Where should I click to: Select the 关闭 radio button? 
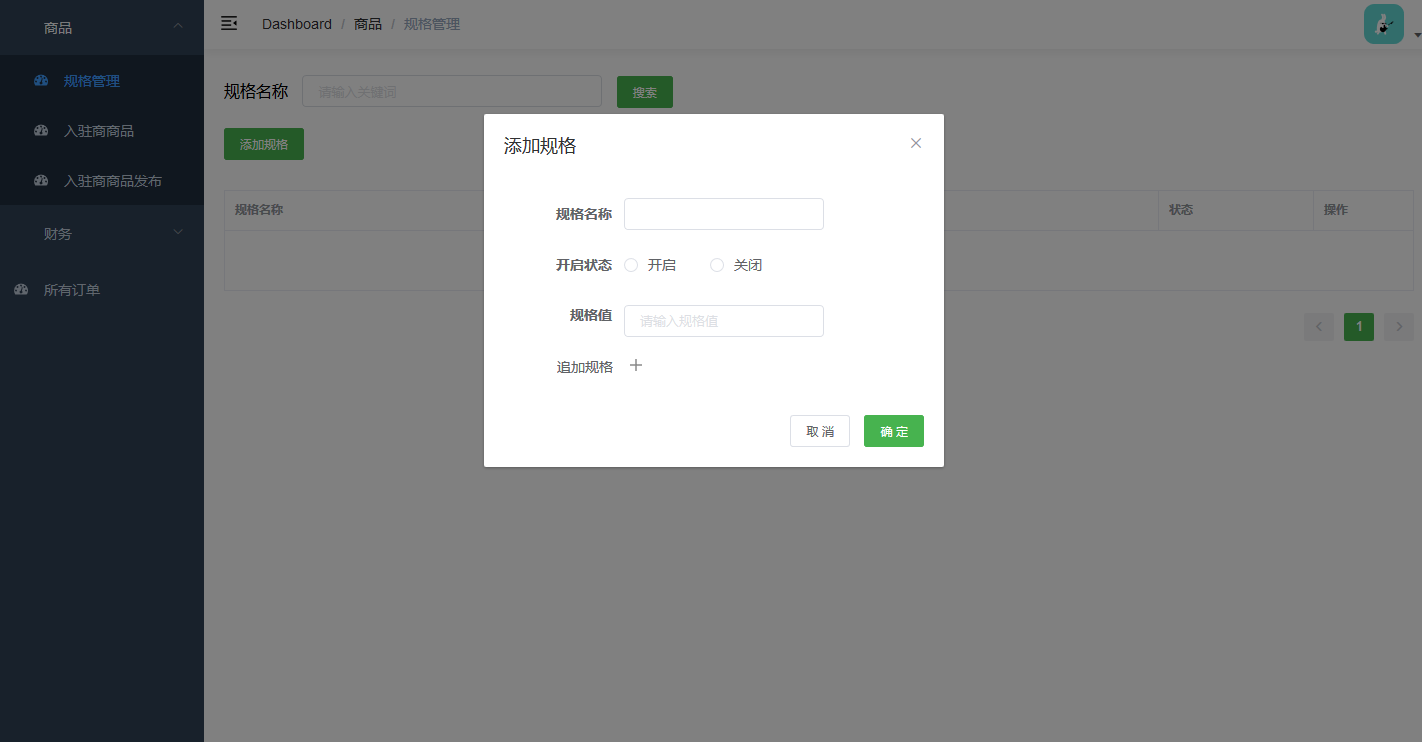coord(717,265)
